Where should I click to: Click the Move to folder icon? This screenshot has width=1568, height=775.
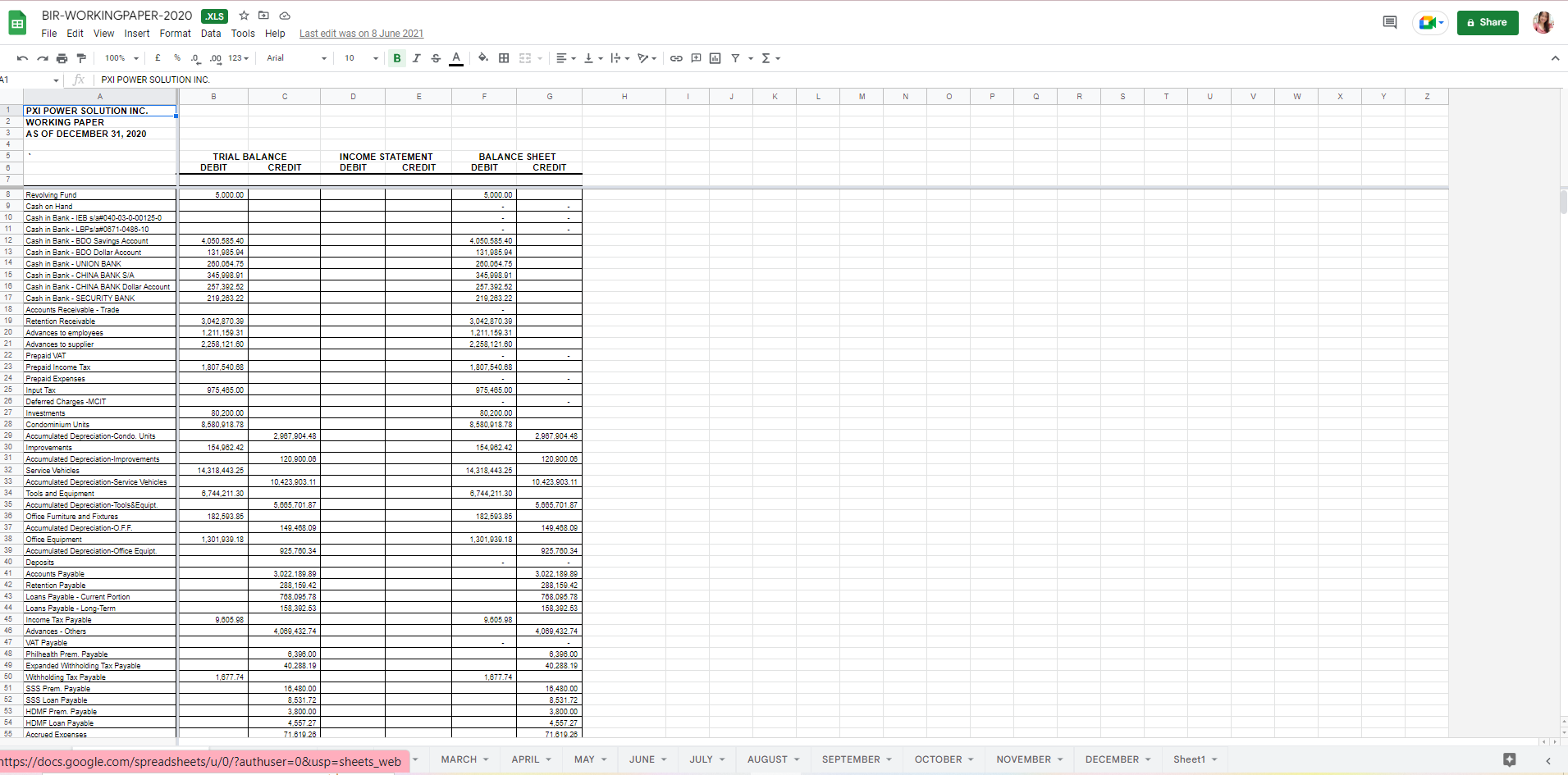263,16
